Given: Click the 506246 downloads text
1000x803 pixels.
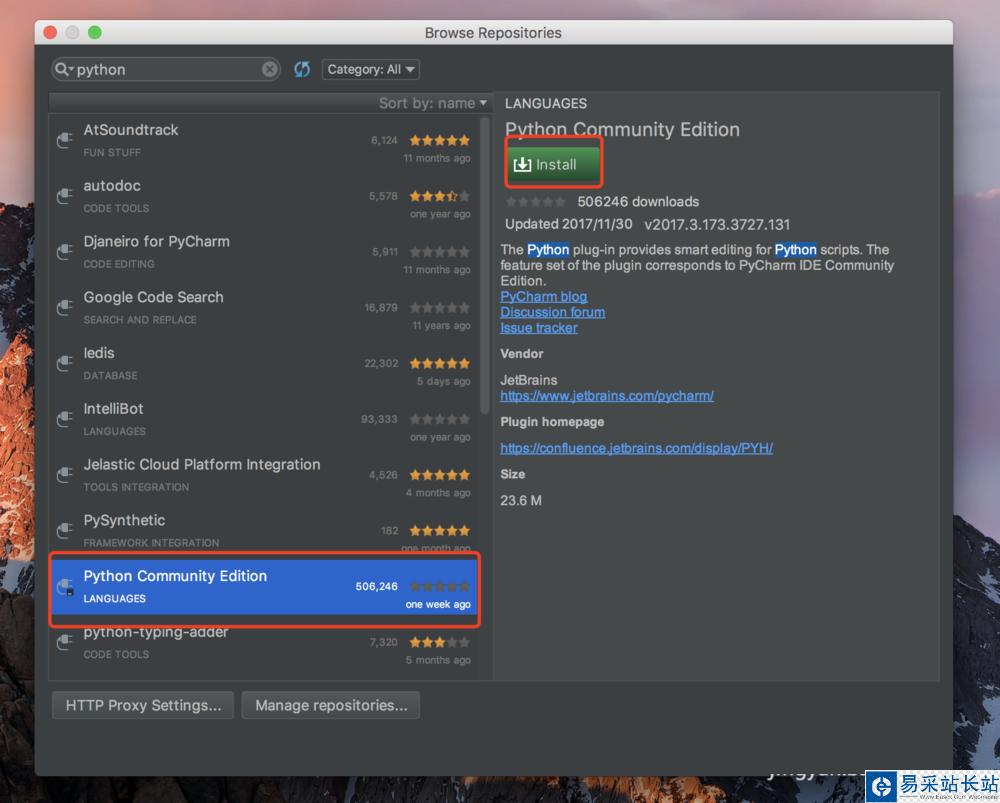Looking at the screenshot, I should click(x=638, y=202).
